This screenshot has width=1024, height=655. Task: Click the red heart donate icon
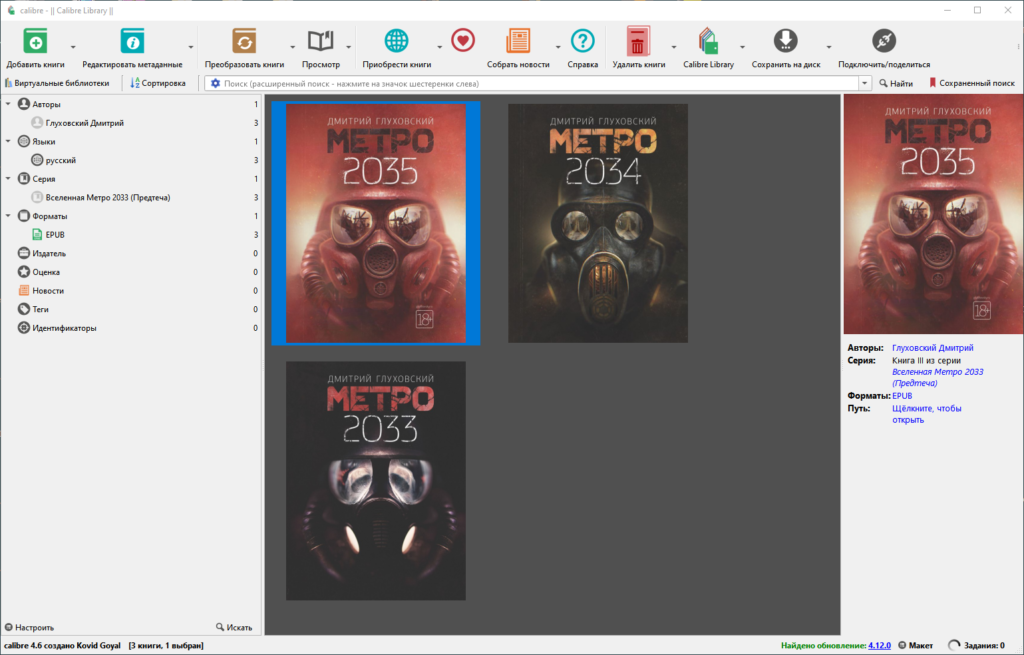click(463, 40)
